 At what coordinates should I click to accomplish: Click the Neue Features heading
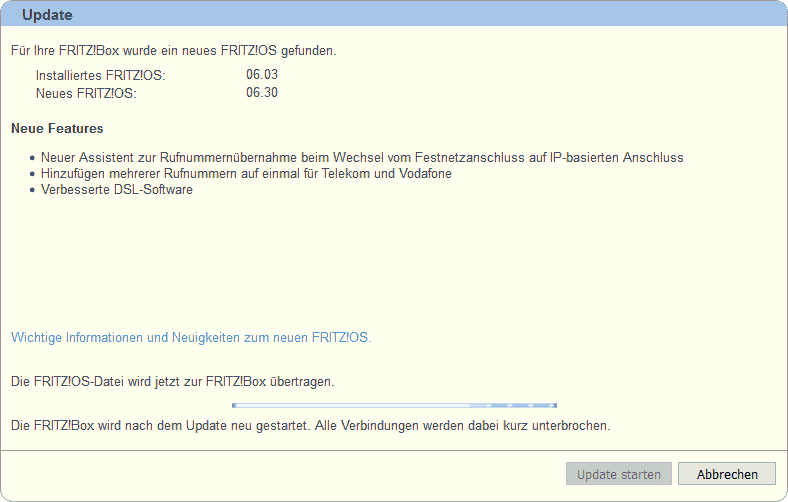pyautogui.click(x=57, y=129)
